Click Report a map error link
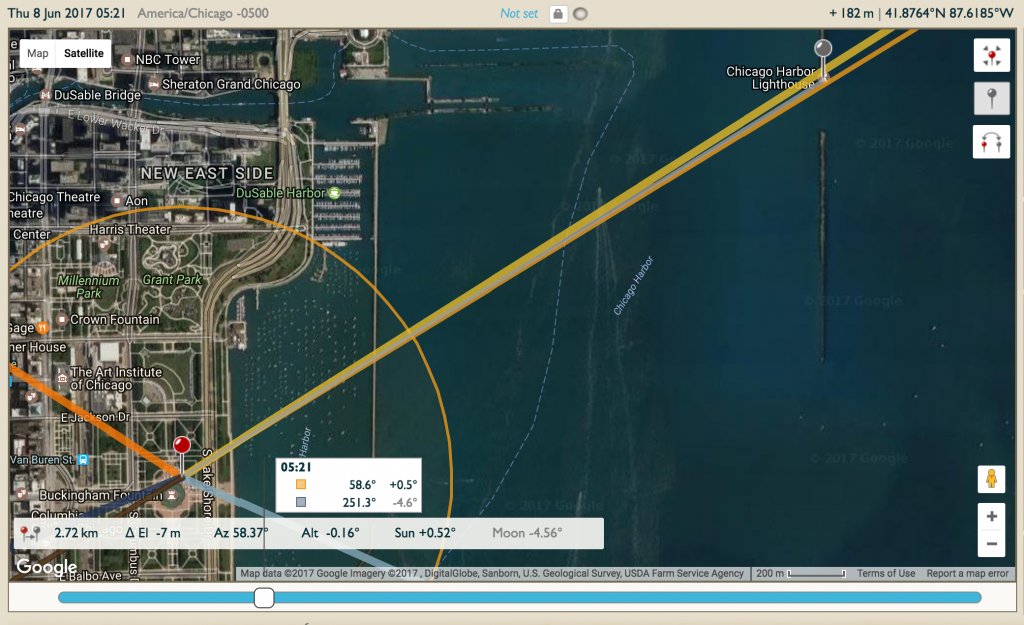 coord(967,573)
